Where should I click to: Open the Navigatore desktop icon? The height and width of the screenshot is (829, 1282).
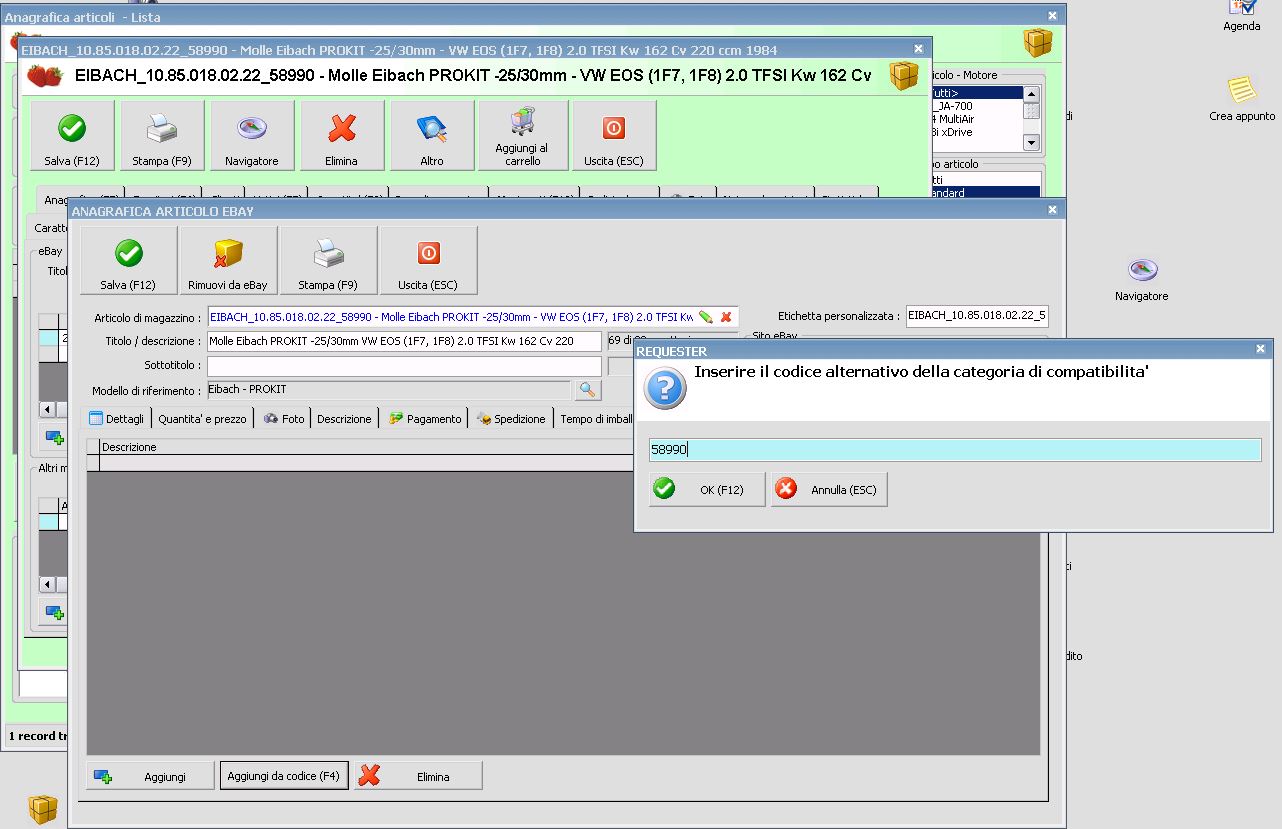coord(1142,280)
